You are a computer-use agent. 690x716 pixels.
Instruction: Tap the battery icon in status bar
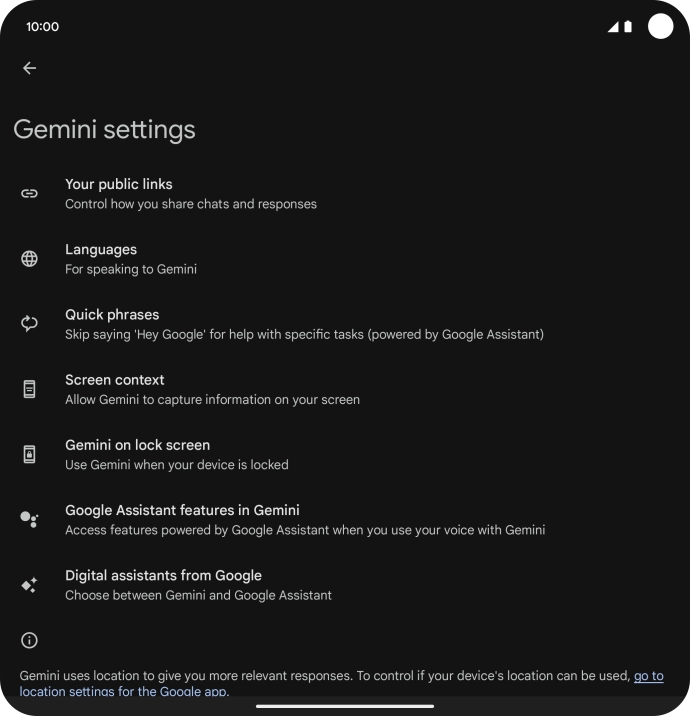point(628,27)
